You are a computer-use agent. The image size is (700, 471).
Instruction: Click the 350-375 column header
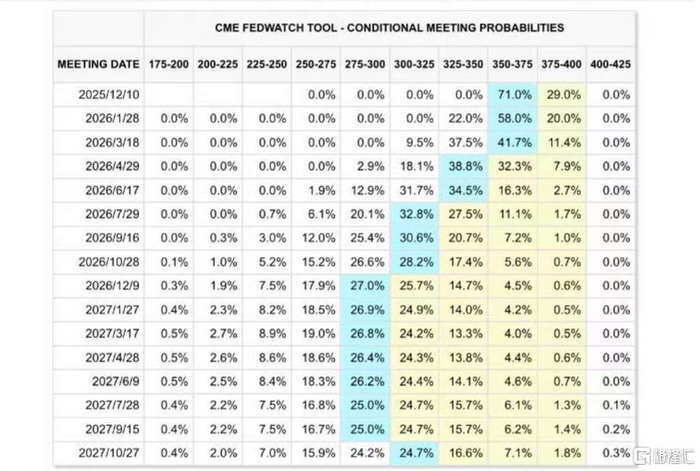click(512, 65)
